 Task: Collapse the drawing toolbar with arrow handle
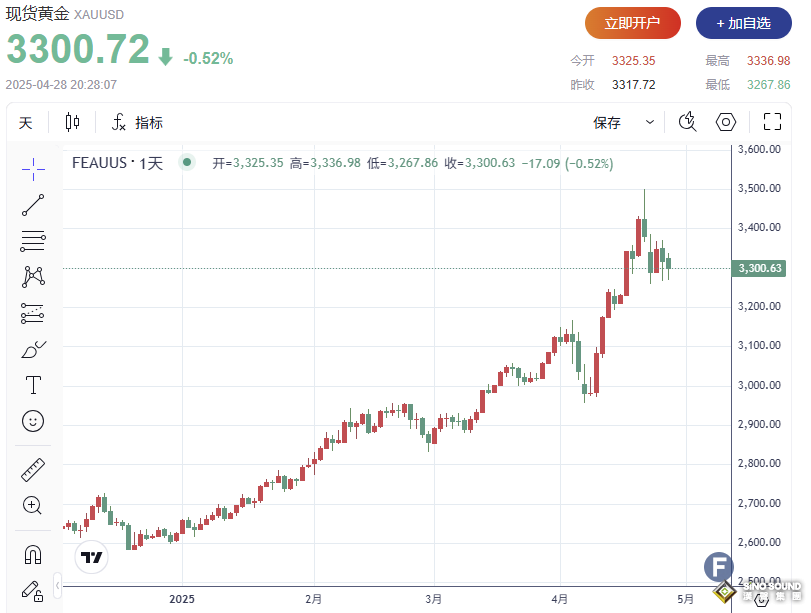(57, 586)
